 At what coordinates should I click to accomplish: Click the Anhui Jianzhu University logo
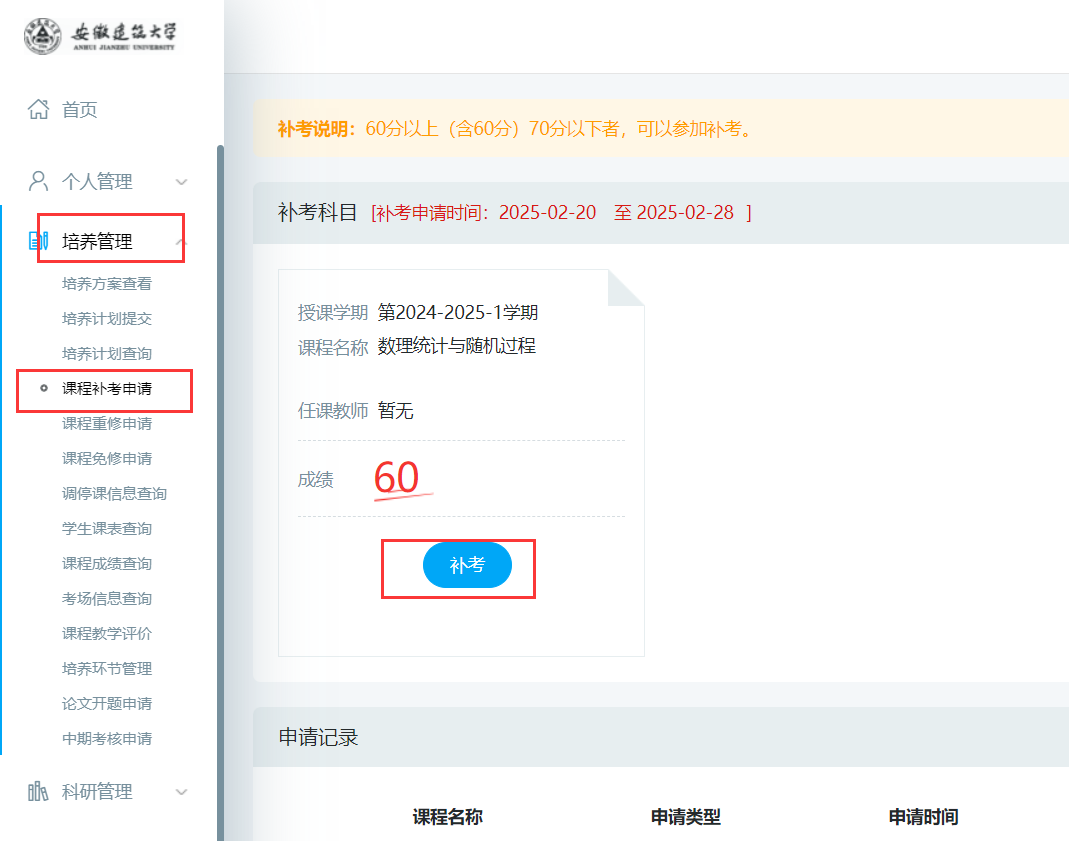pos(100,36)
